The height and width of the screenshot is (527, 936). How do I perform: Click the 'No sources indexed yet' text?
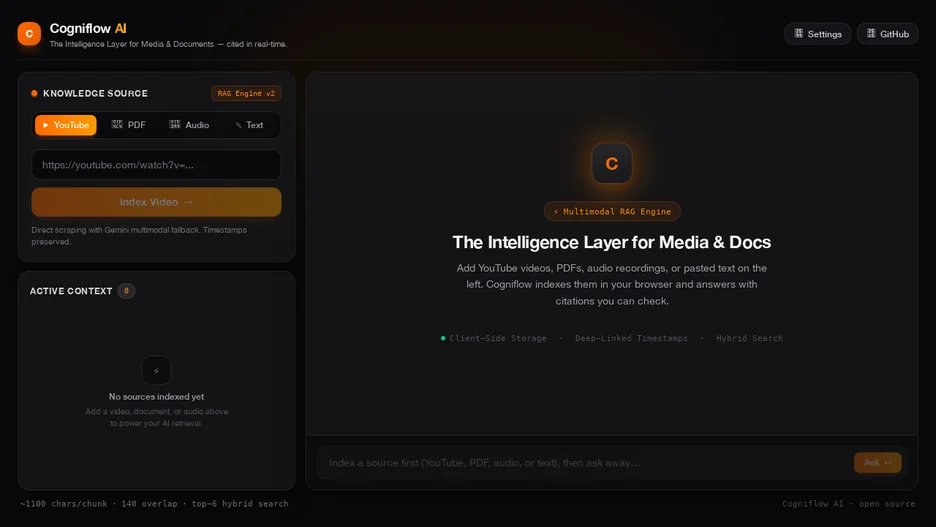[x=156, y=396]
